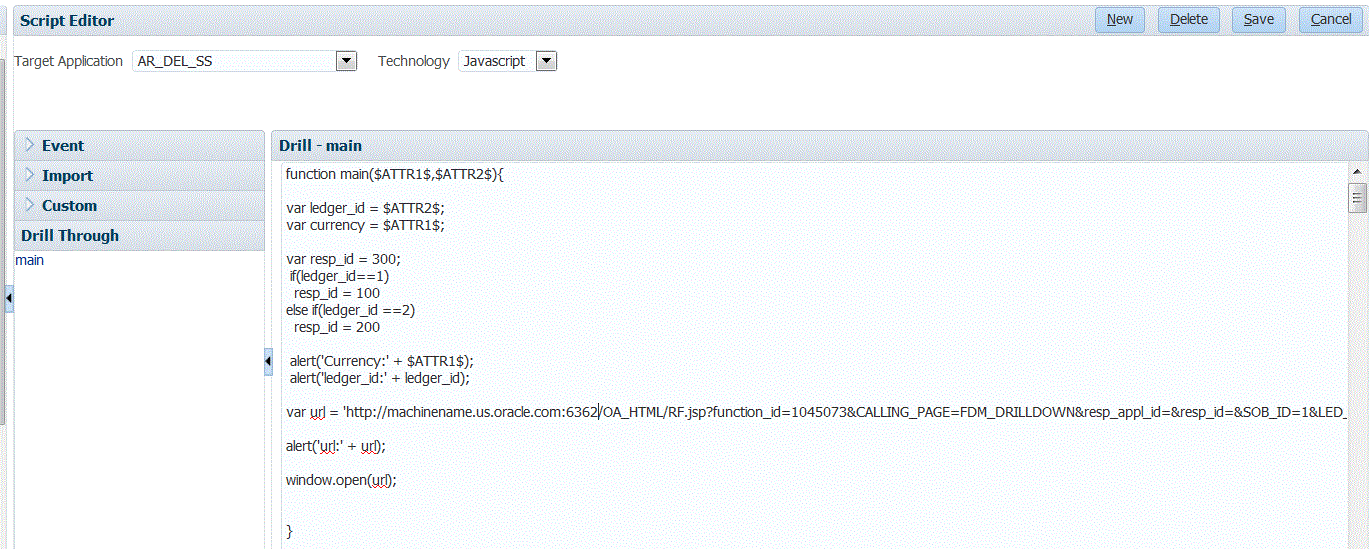Image resolution: width=1369 pixels, height=549 pixels.
Task: Click the Target Application label
Action: (69, 61)
